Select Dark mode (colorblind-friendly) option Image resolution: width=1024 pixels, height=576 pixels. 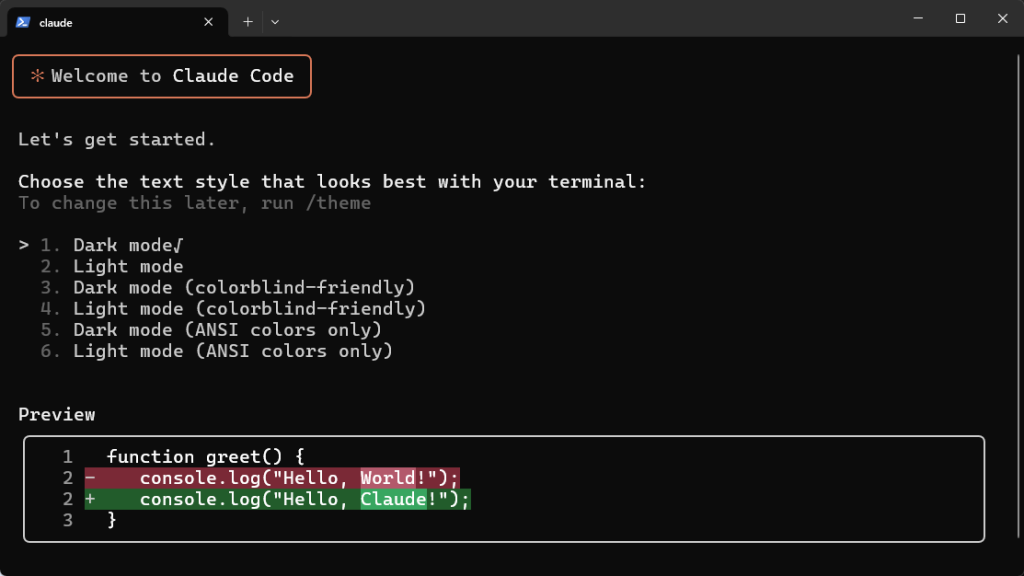click(x=227, y=288)
